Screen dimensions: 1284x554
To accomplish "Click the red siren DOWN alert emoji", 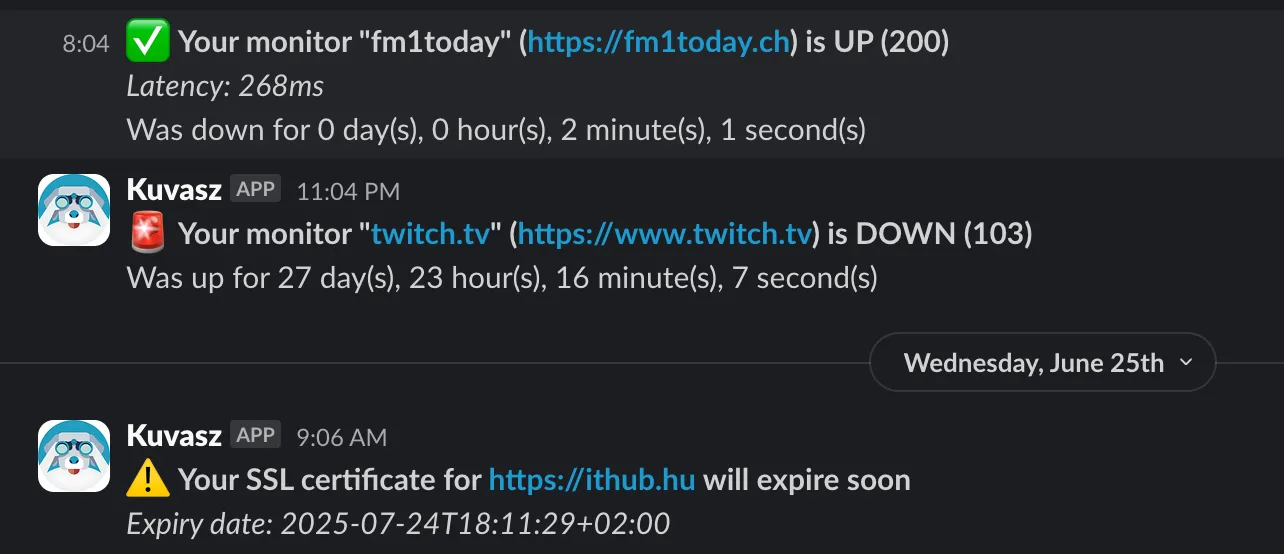I will click(147, 235).
